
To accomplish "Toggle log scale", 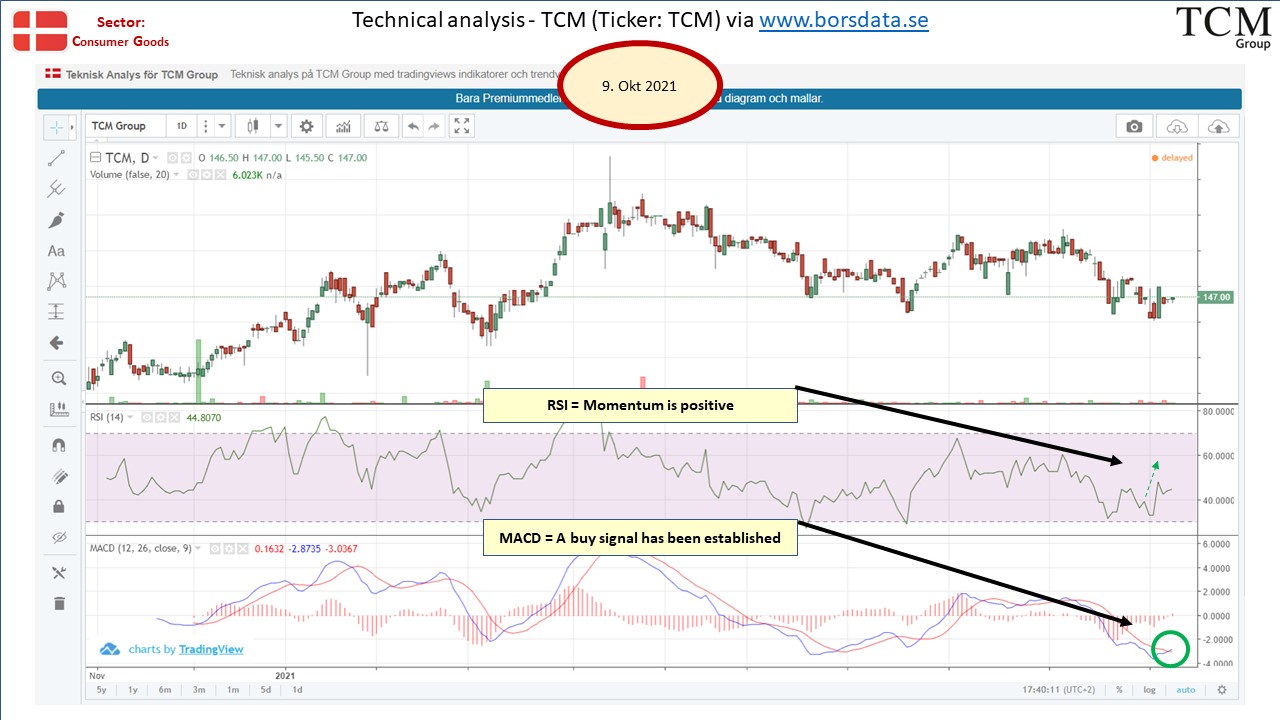I will tap(1150, 689).
